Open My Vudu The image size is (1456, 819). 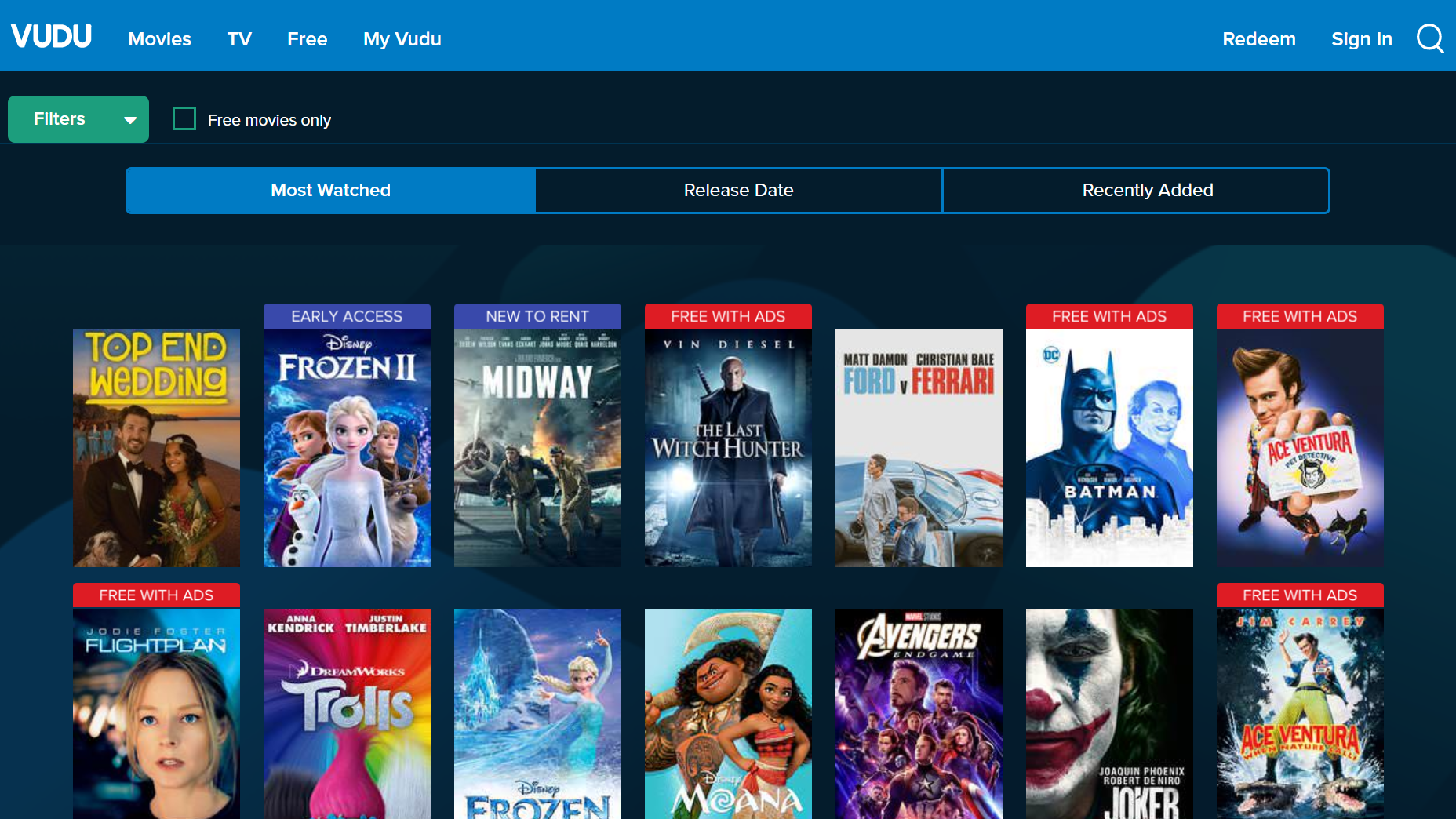402,38
